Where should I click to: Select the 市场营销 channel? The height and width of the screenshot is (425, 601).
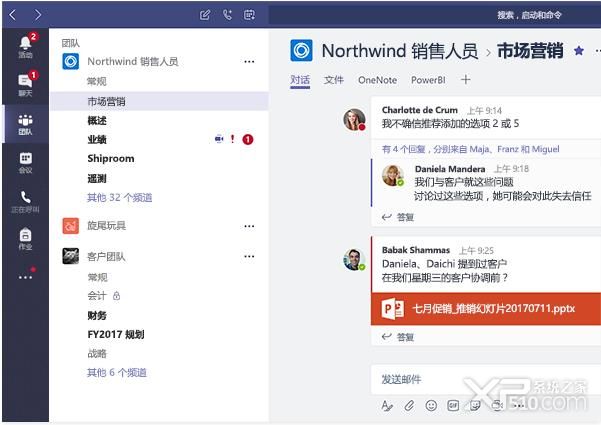pyautogui.click(x=159, y=102)
